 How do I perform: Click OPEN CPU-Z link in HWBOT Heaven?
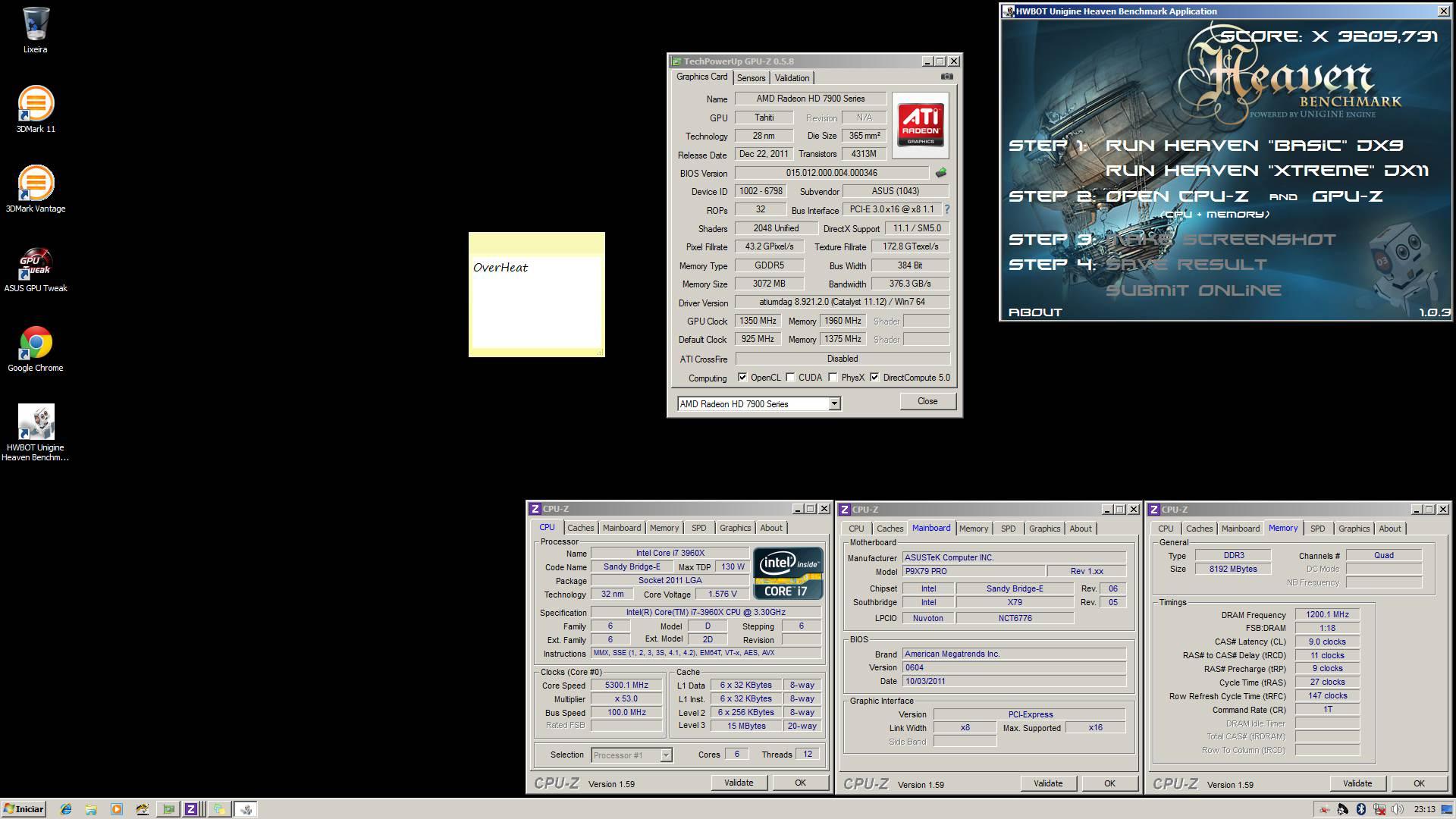(x=1176, y=196)
